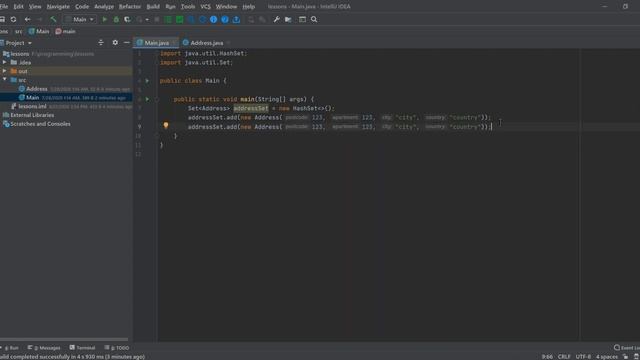Open the Analyze menu
Viewport: 640px width, 360px height.
tap(104, 7)
